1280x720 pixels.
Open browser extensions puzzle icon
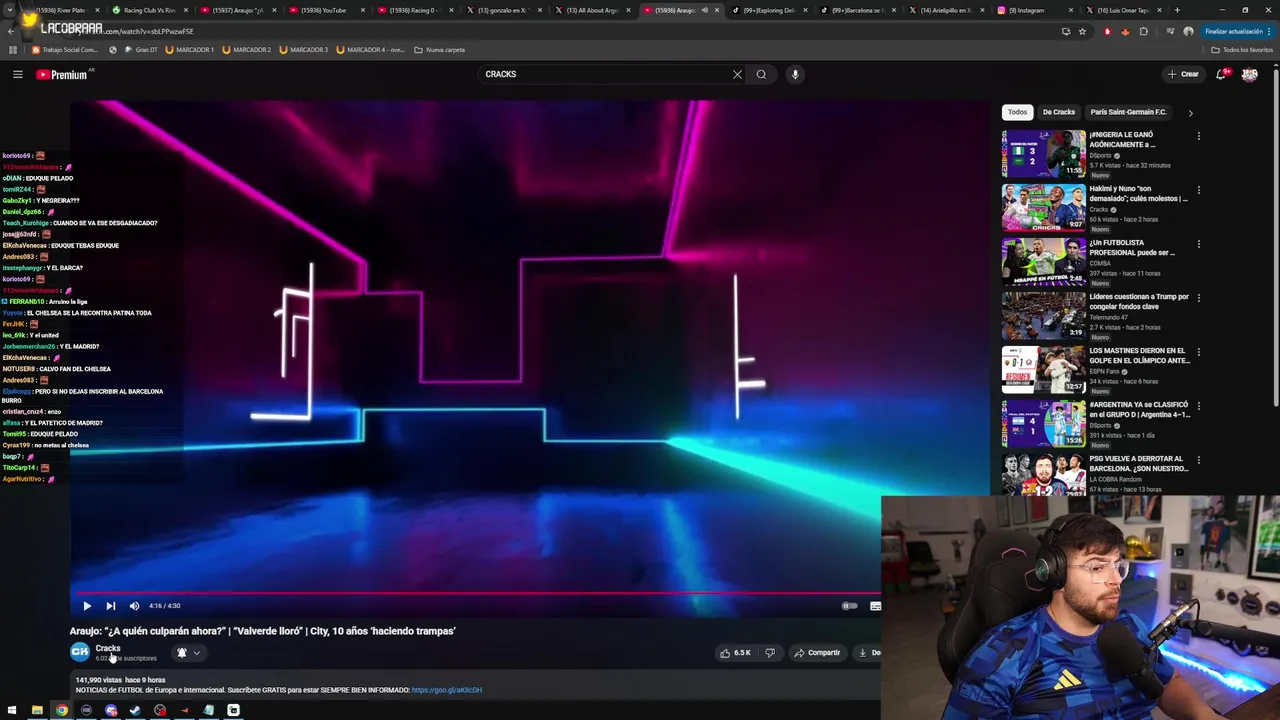1144,31
